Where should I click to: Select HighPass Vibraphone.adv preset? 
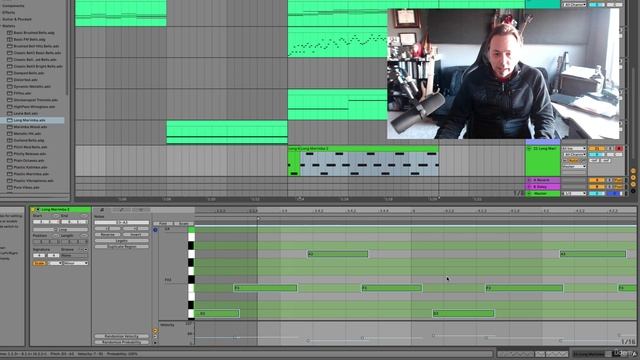point(34,107)
